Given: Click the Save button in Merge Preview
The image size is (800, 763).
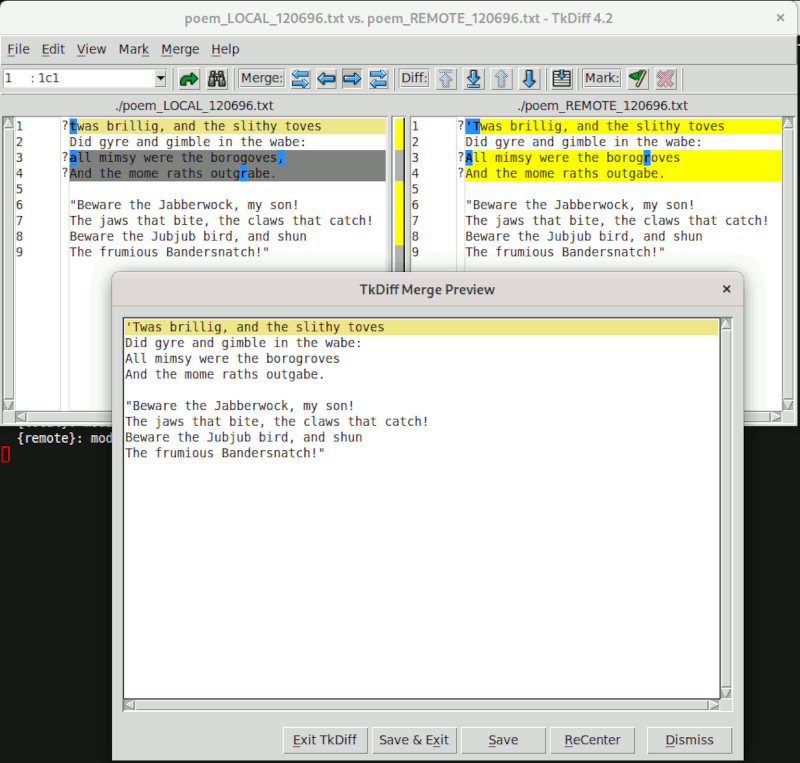Looking at the screenshot, I should (x=503, y=740).
